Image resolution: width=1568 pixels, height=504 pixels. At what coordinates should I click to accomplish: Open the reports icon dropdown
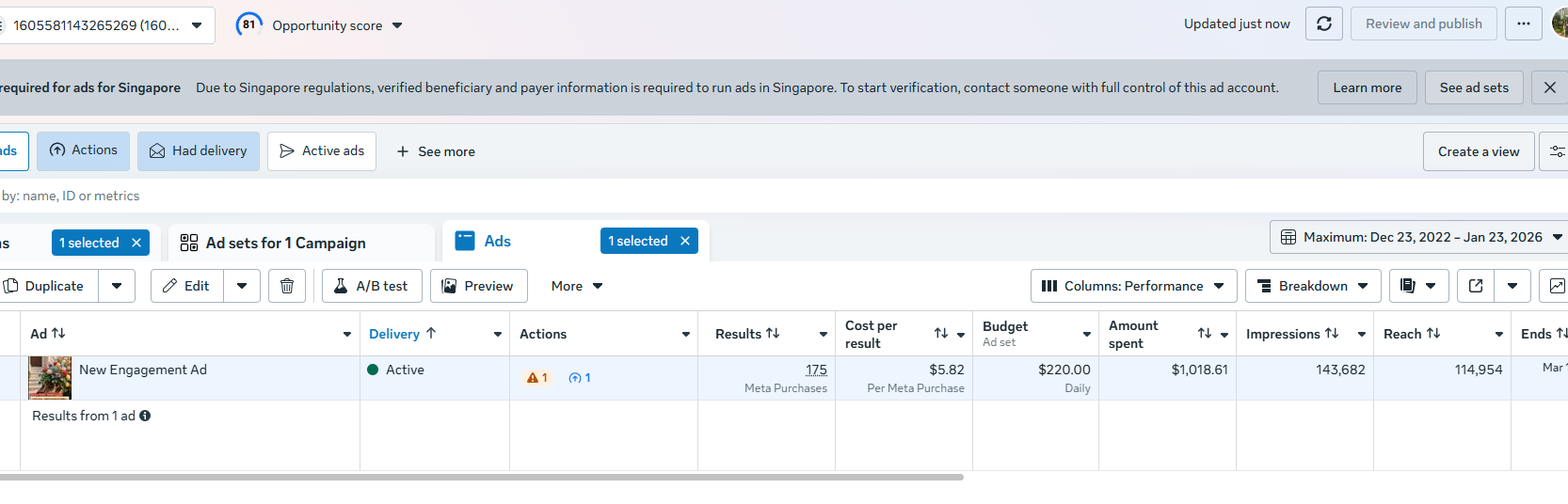pos(1417,286)
